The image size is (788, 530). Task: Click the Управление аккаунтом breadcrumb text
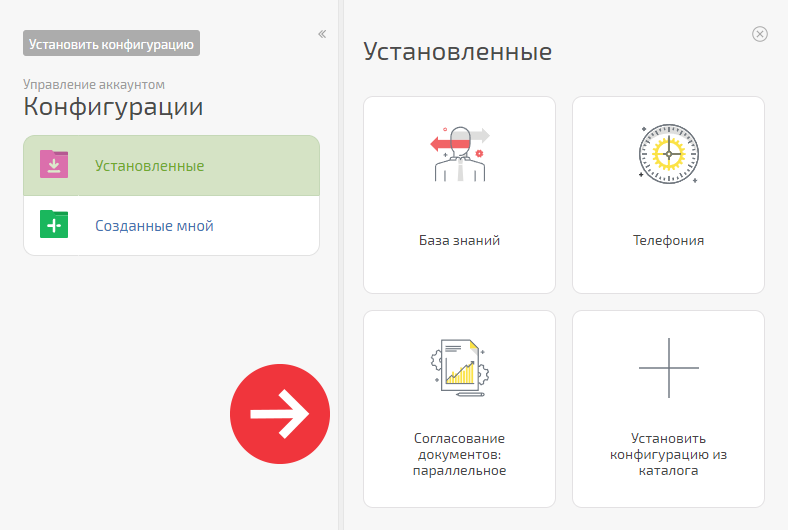94,84
